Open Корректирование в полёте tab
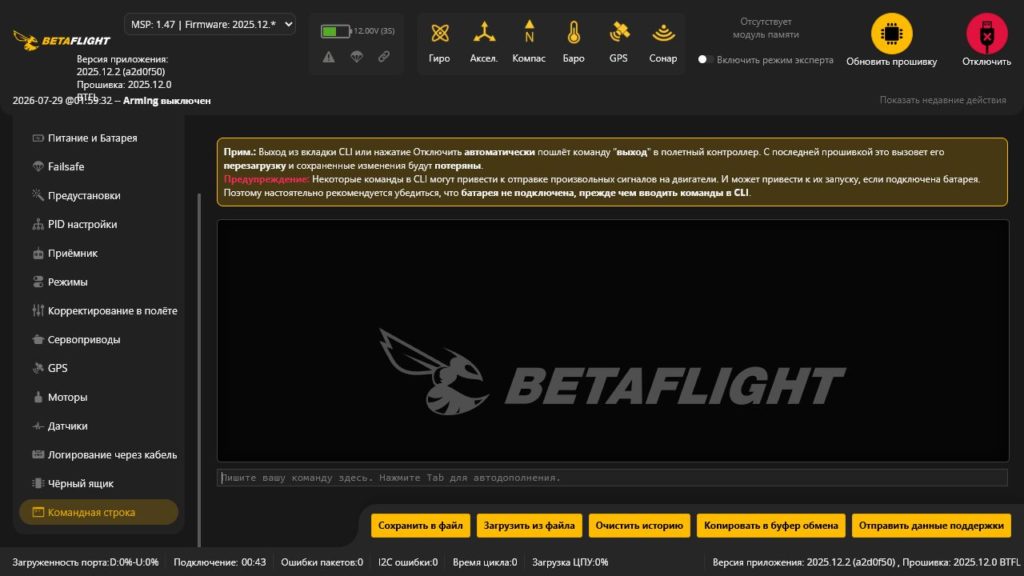The image size is (1024, 576). (x=99, y=311)
